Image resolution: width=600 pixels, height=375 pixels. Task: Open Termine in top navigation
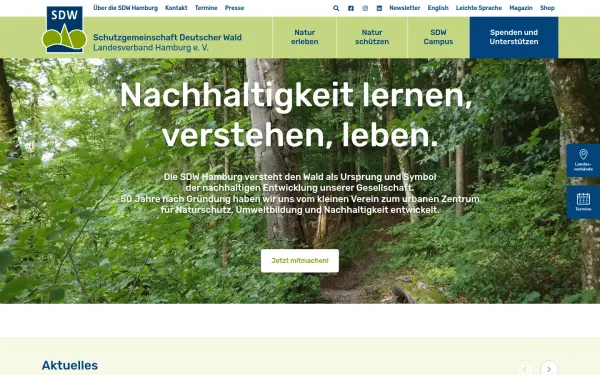pos(206,8)
